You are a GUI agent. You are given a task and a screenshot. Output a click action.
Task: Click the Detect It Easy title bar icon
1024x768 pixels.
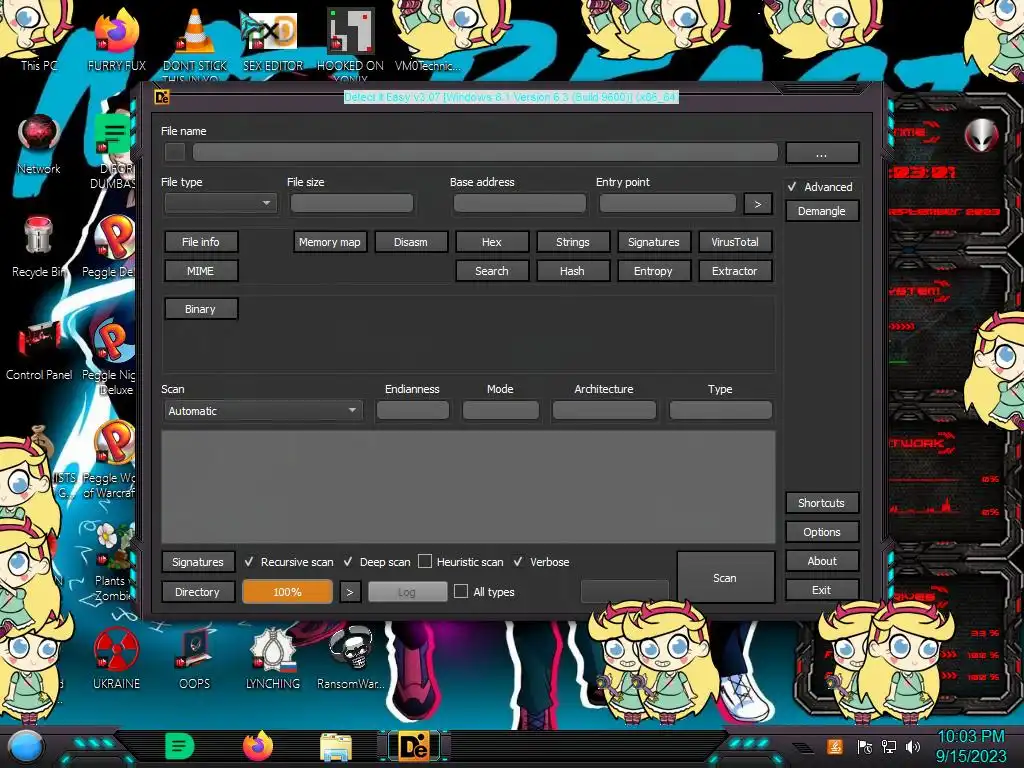coord(162,97)
